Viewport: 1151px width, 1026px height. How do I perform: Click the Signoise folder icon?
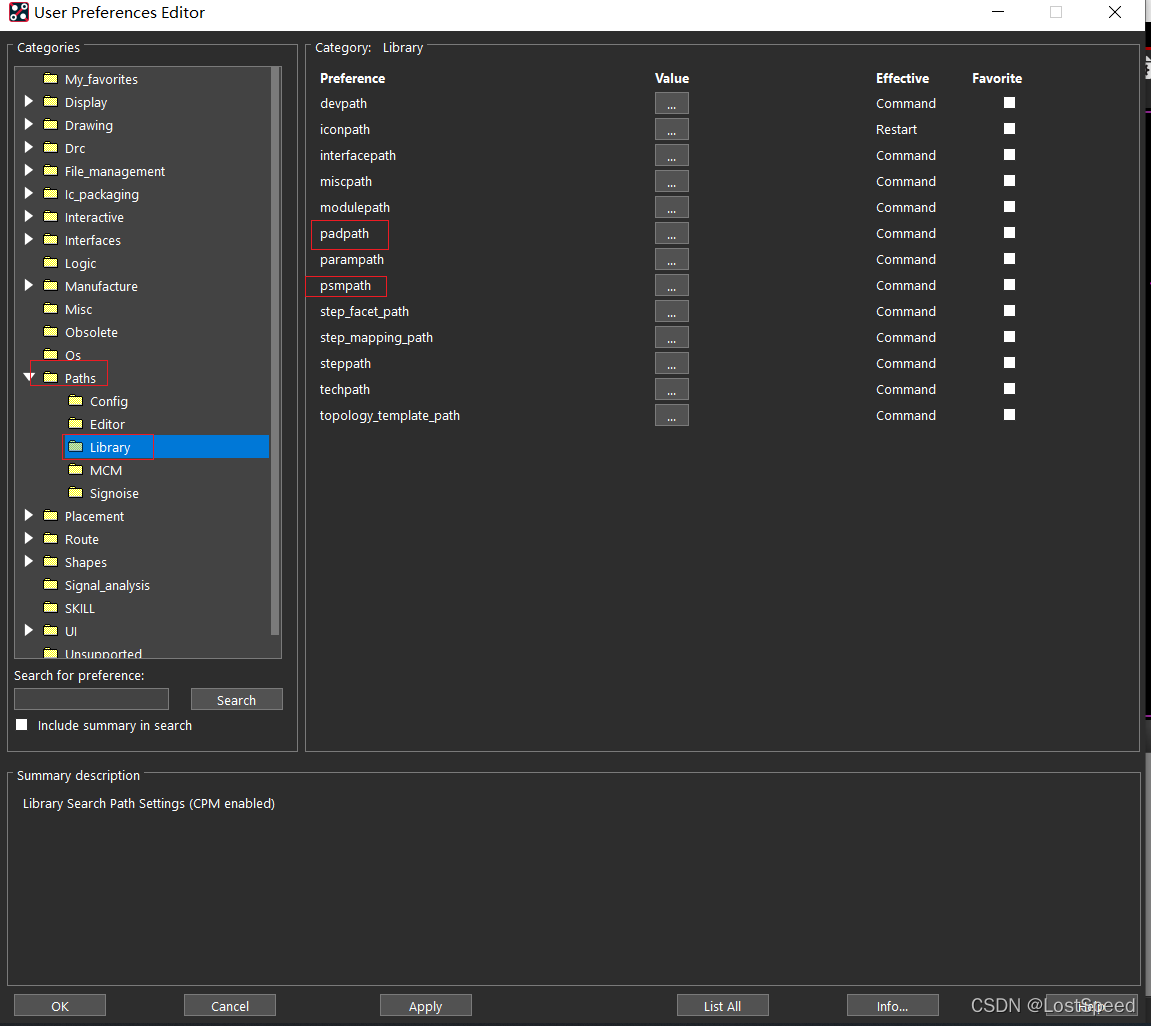(x=75, y=493)
